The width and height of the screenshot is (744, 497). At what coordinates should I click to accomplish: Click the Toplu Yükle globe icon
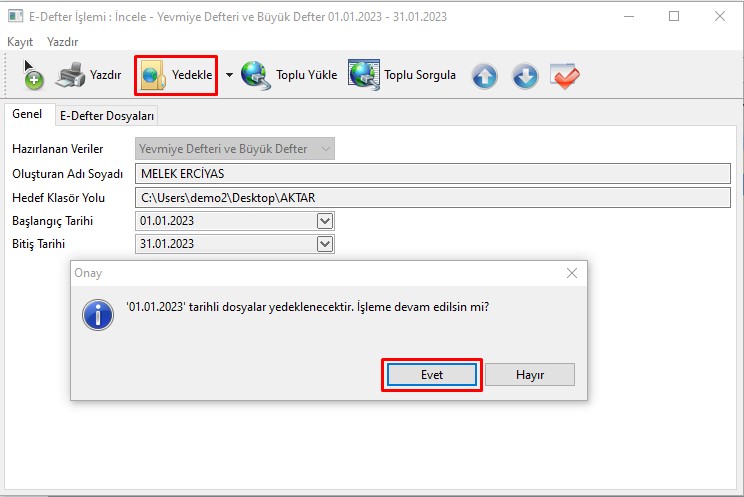point(256,75)
